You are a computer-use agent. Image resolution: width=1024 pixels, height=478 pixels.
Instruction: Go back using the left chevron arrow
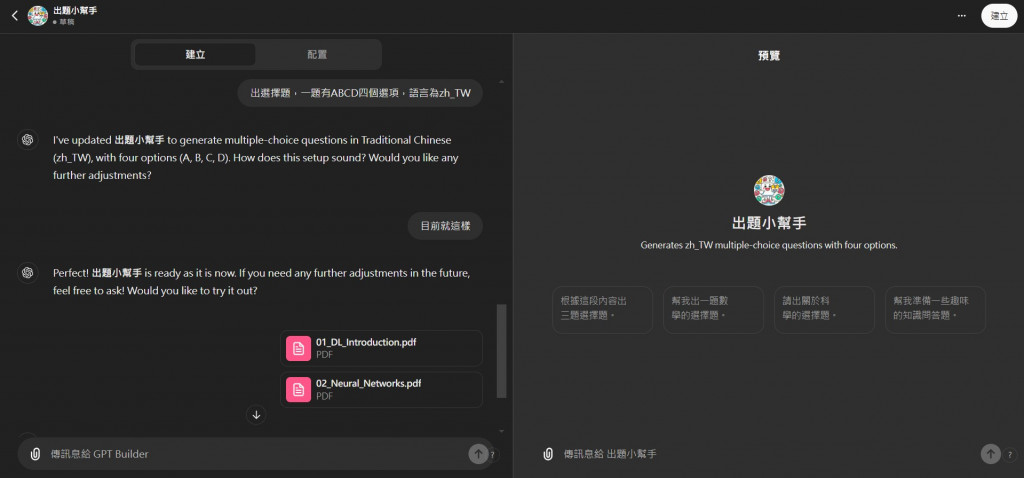(15, 16)
